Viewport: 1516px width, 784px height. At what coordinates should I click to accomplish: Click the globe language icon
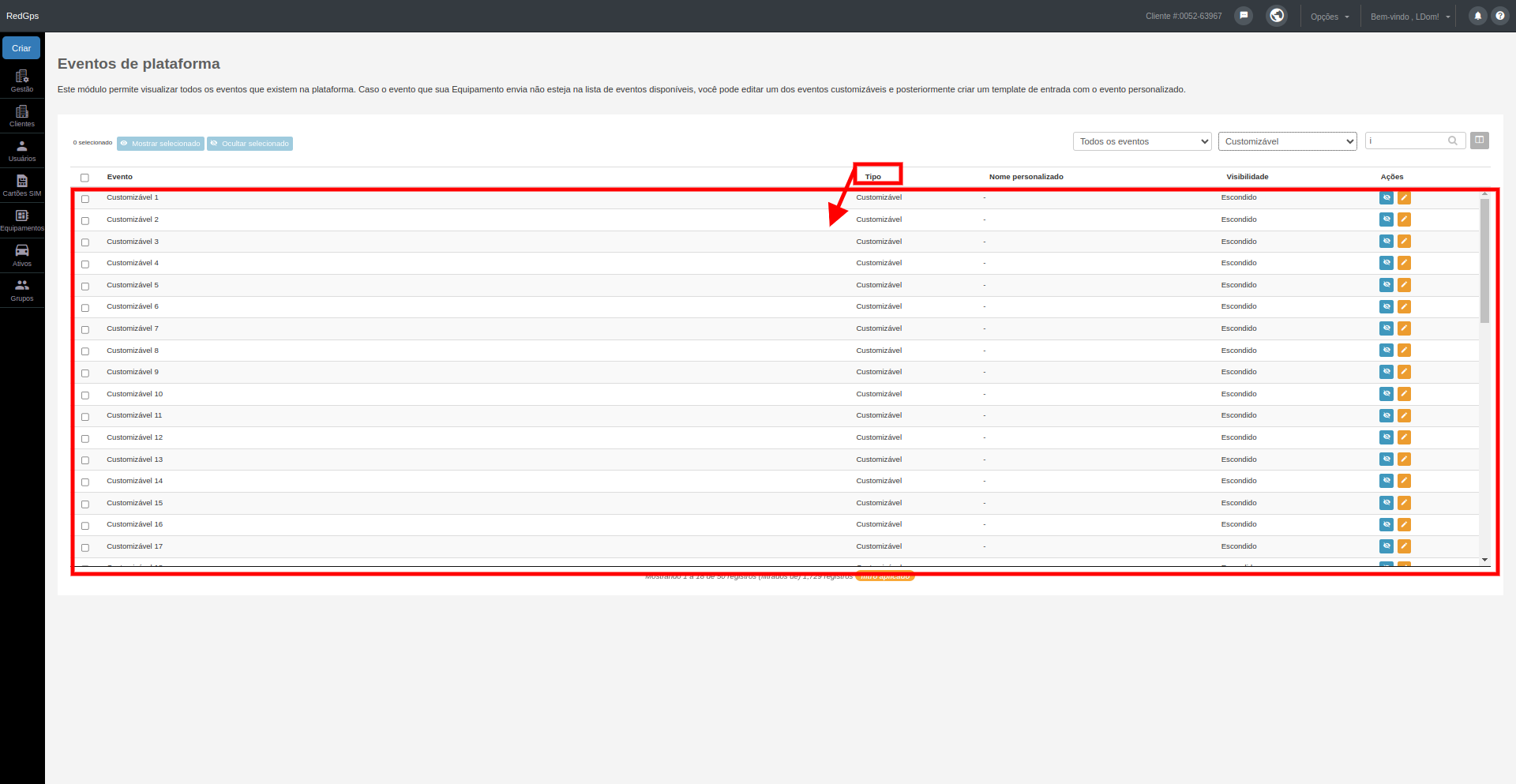coord(1277,16)
